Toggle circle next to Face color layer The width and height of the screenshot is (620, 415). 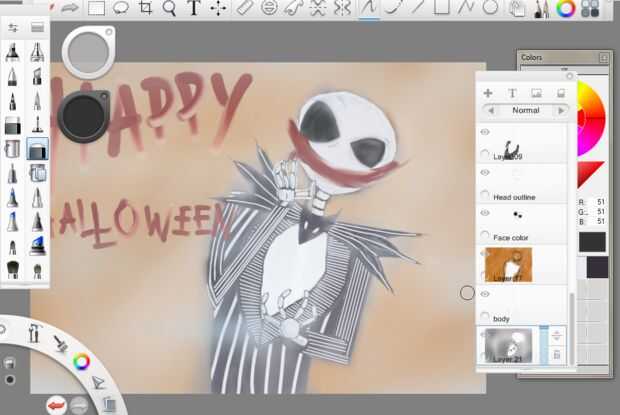point(485,236)
